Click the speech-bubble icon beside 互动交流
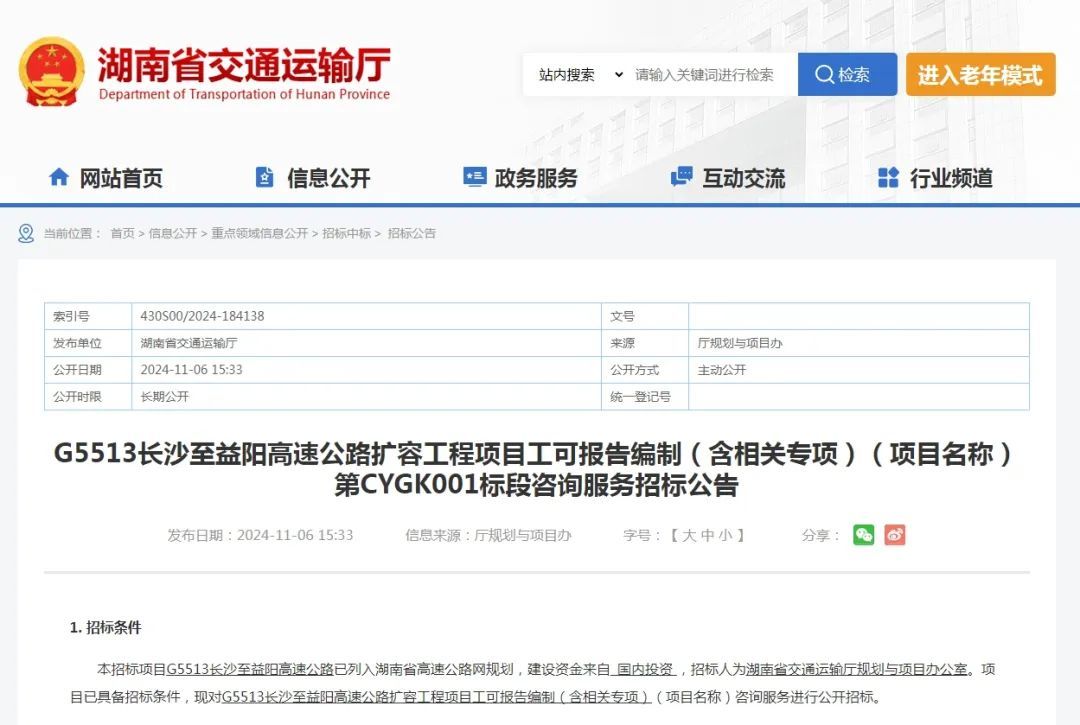The width and height of the screenshot is (1080, 725). [681, 177]
